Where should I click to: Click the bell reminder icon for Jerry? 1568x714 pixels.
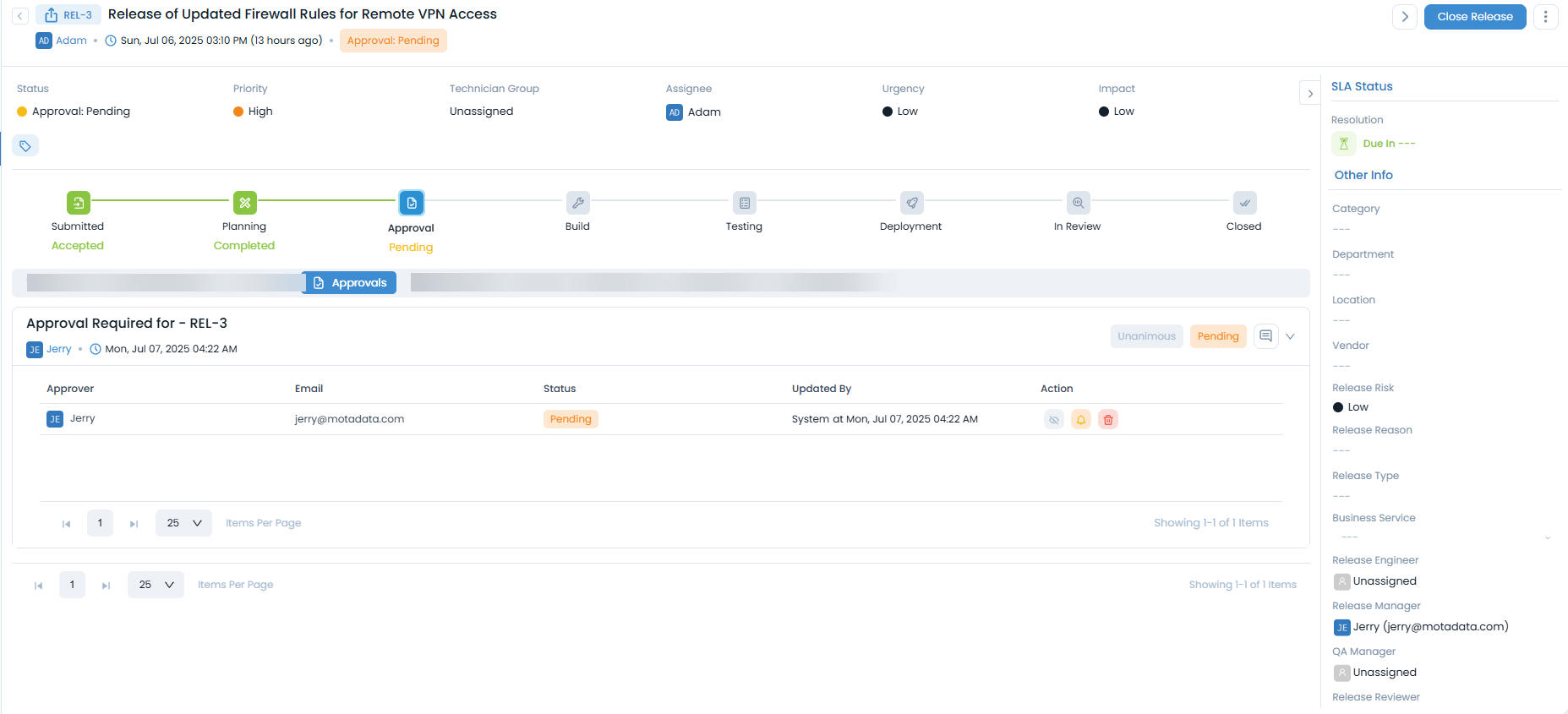pos(1080,419)
